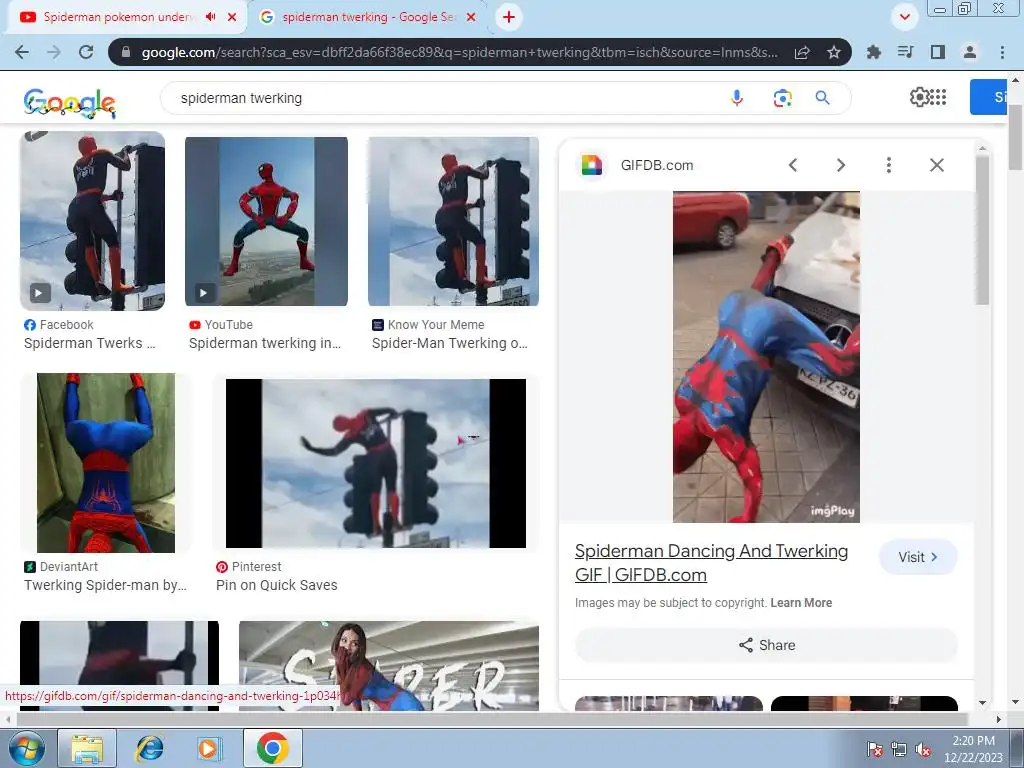Submit search with the magnifier icon
This screenshot has height=768, width=1024.
click(822, 98)
